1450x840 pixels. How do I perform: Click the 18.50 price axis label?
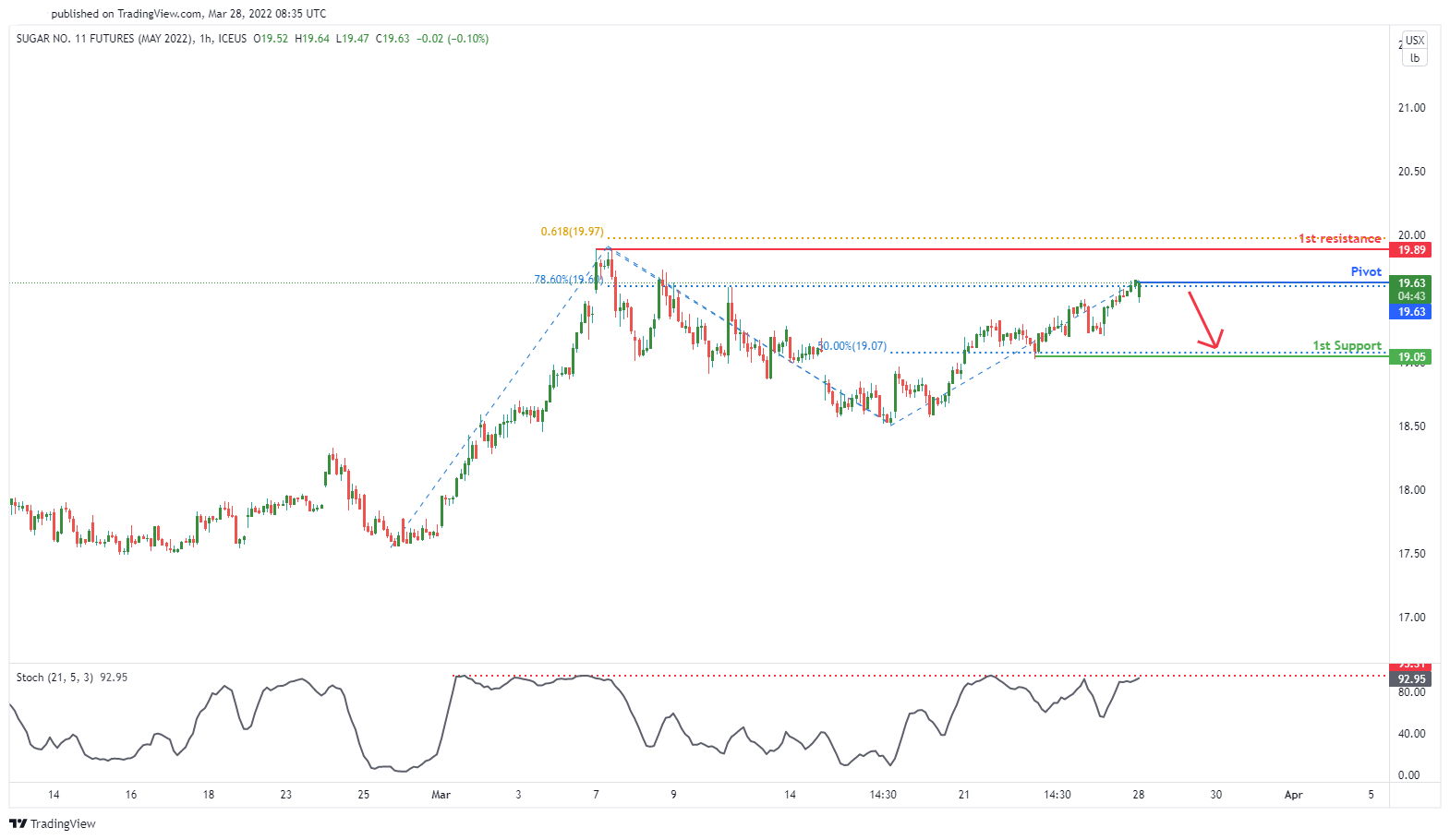click(x=1411, y=426)
